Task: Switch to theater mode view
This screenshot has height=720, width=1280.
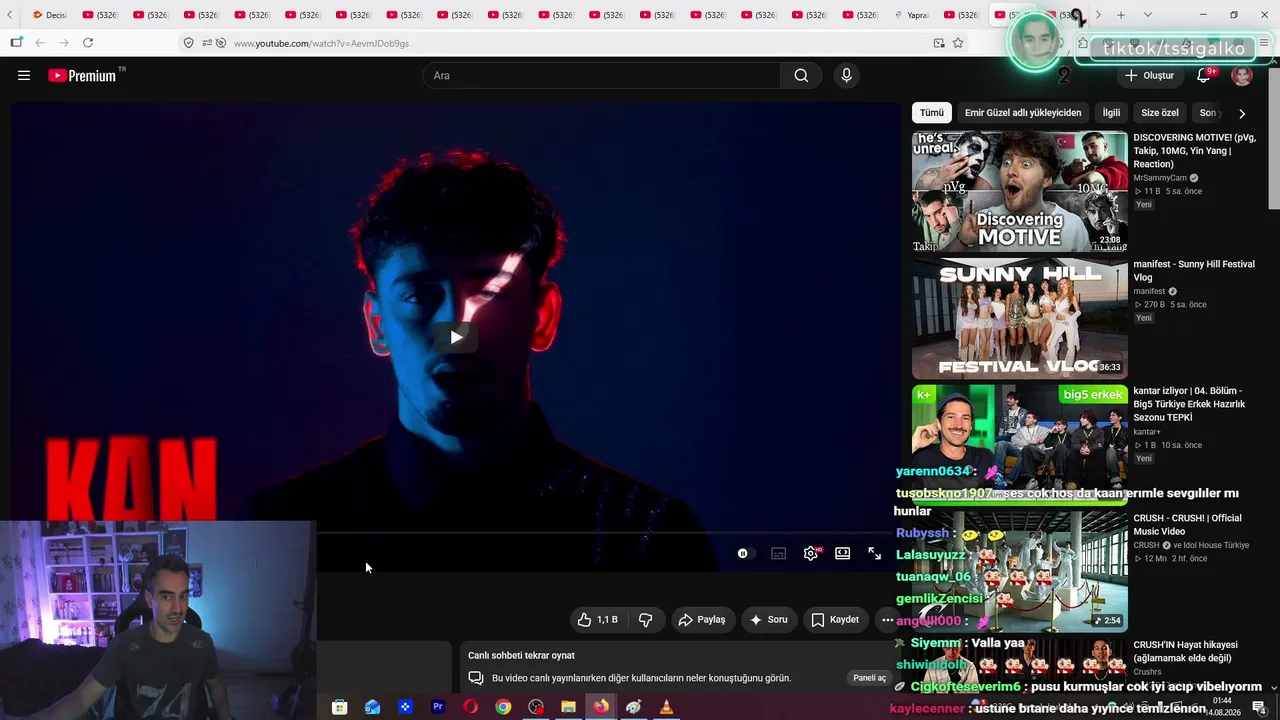Action: click(x=843, y=554)
